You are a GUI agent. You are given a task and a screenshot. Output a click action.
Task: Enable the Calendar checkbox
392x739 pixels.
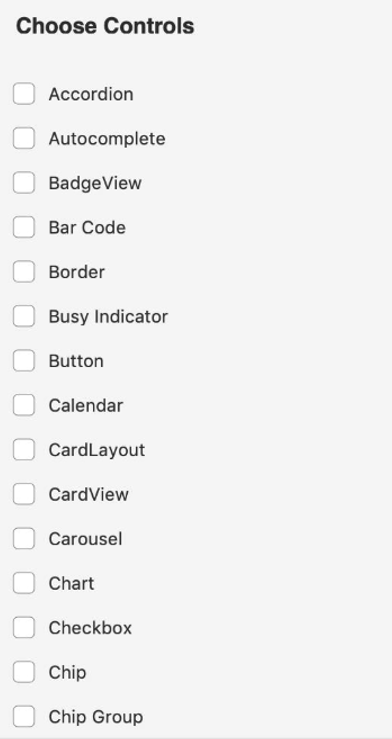click(x=24, y=405)
